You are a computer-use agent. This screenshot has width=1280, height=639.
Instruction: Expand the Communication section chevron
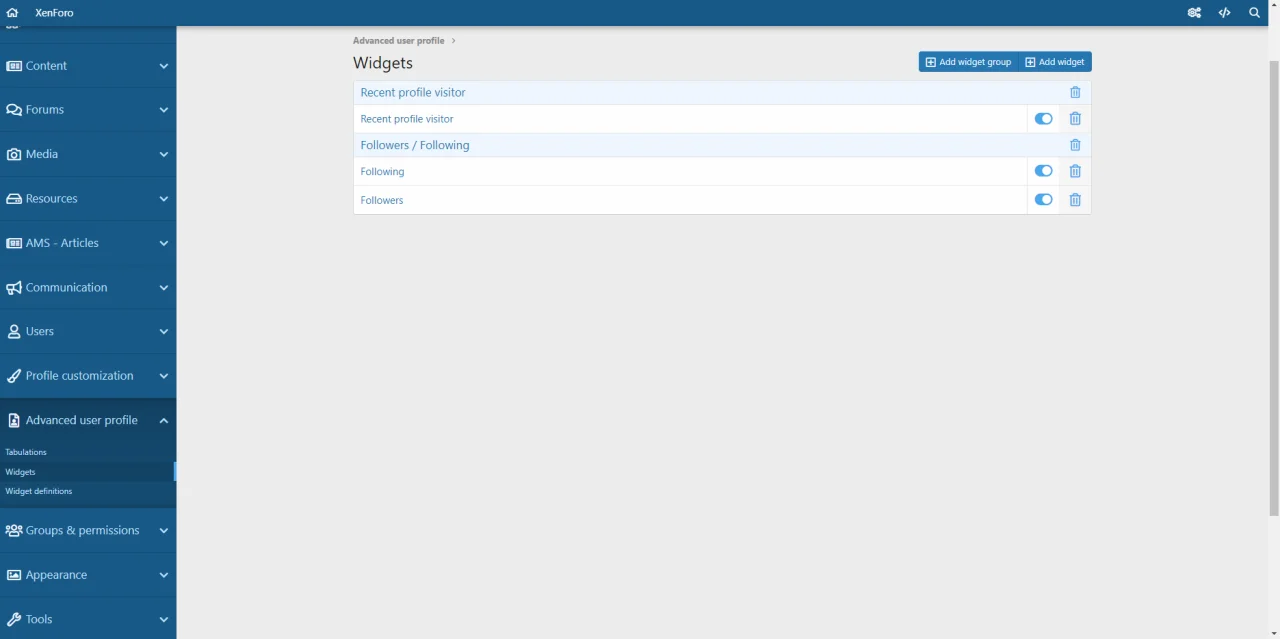click(x=164, y=287)
